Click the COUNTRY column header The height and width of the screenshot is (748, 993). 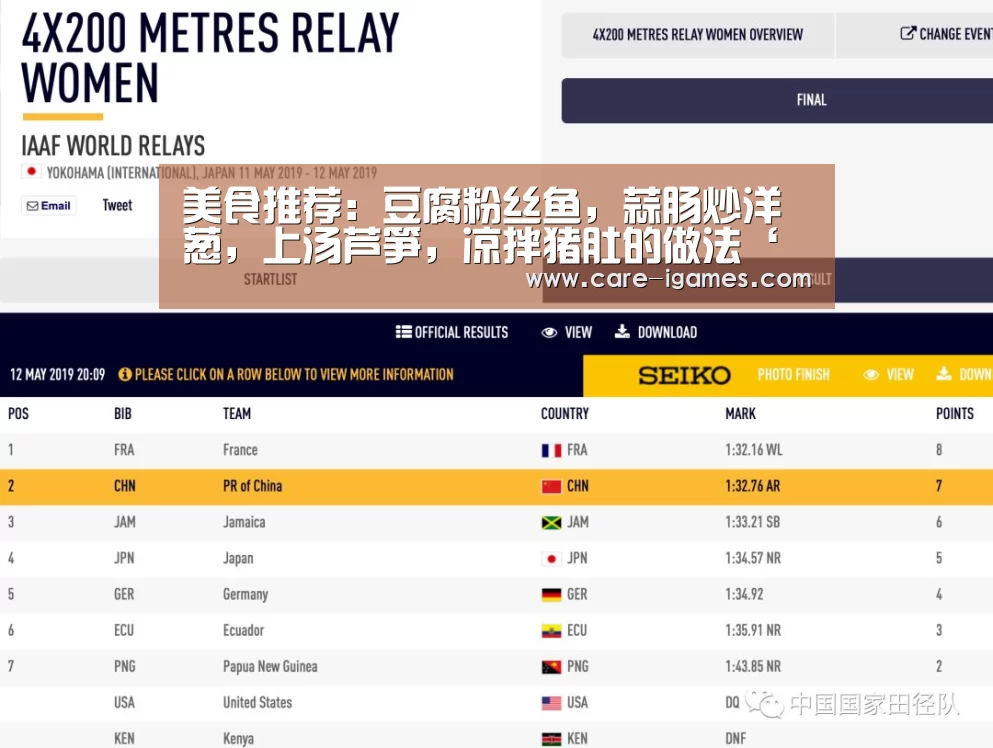pyautogui.click(x=565, y=414)
